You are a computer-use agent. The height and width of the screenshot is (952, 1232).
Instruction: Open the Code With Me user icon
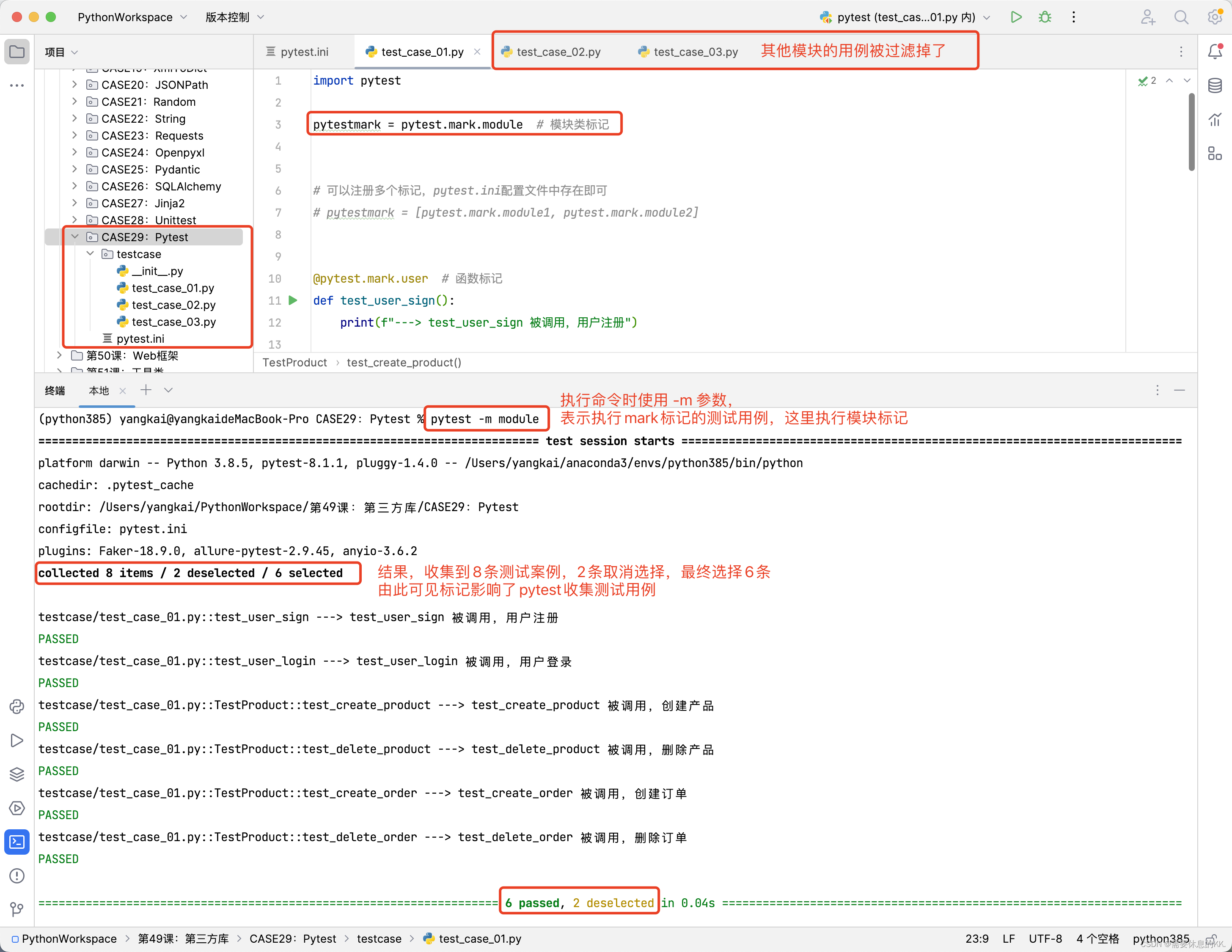click(x=1148, y=17)
